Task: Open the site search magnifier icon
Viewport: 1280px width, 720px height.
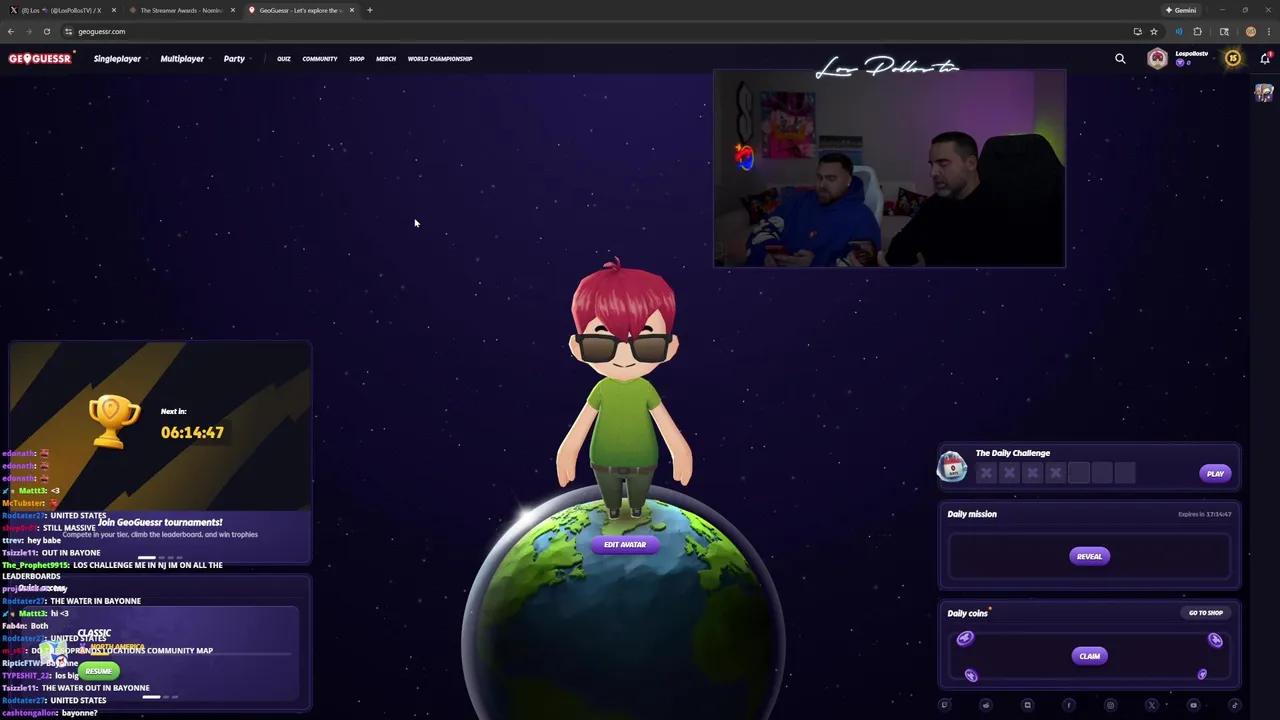Action: coord(1120,59)
